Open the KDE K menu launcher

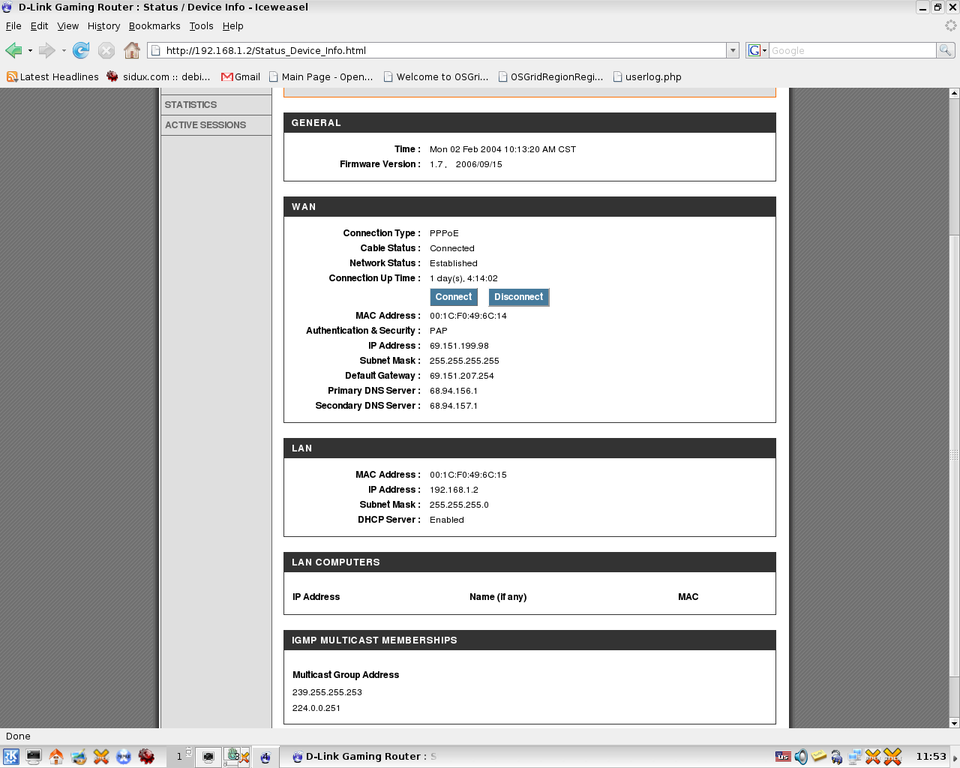coord(11,757)
